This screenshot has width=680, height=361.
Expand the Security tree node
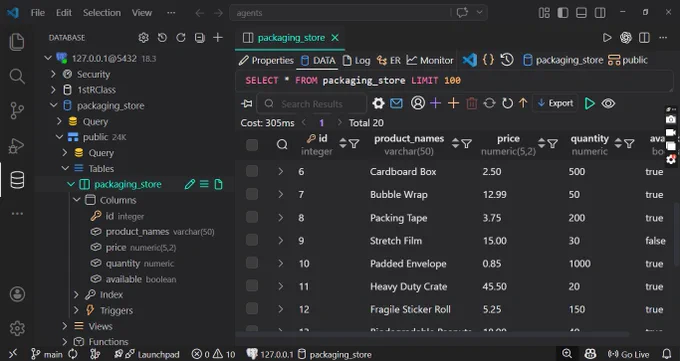coord(53,74)
